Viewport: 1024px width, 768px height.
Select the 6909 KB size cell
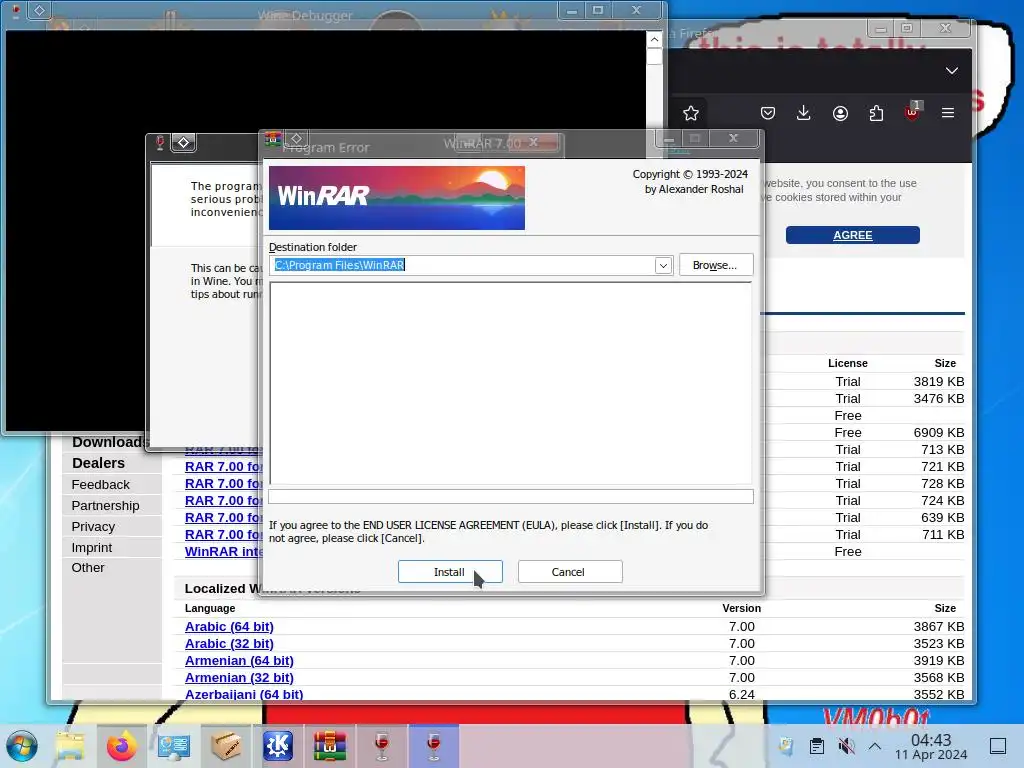click(x=938, y=432)
